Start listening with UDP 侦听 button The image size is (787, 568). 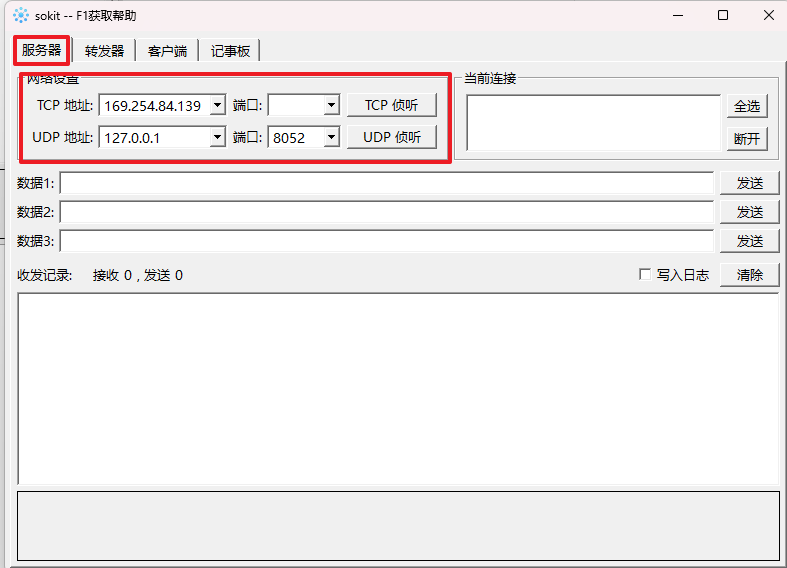[391, 137]
